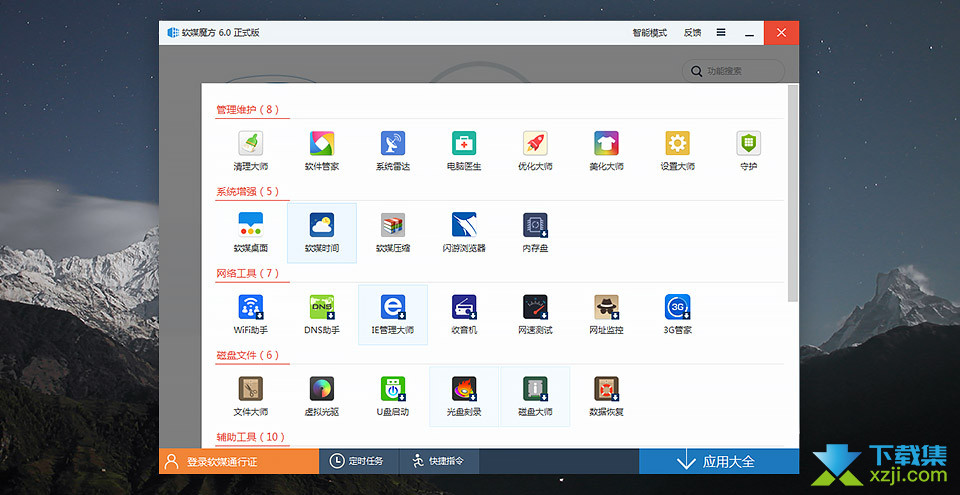
Task: Open 网址监控 spy icon
Action: pos(606,315)
